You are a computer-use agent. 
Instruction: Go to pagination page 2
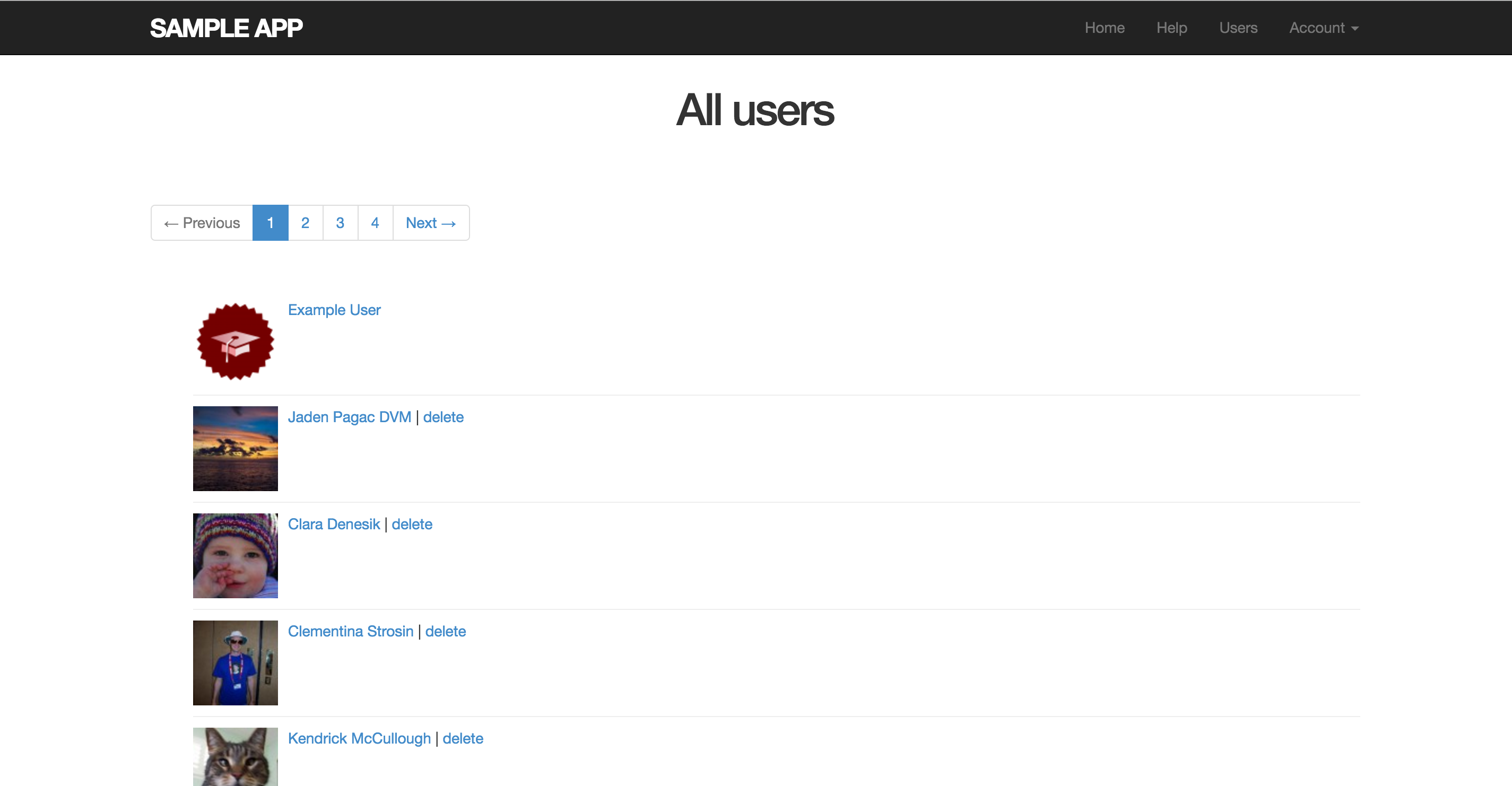305,223
